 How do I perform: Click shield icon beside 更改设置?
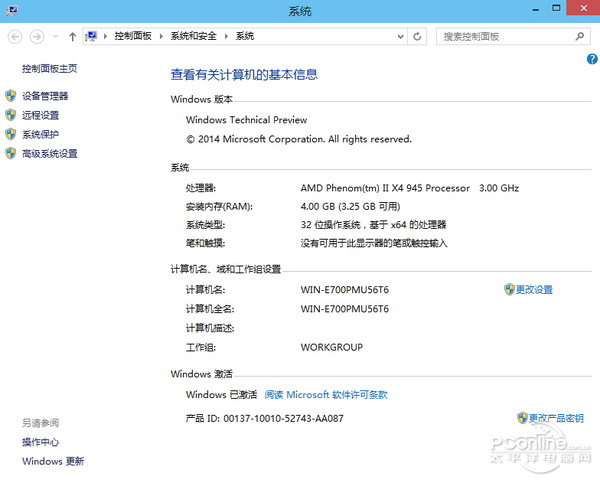pos(509,289)
